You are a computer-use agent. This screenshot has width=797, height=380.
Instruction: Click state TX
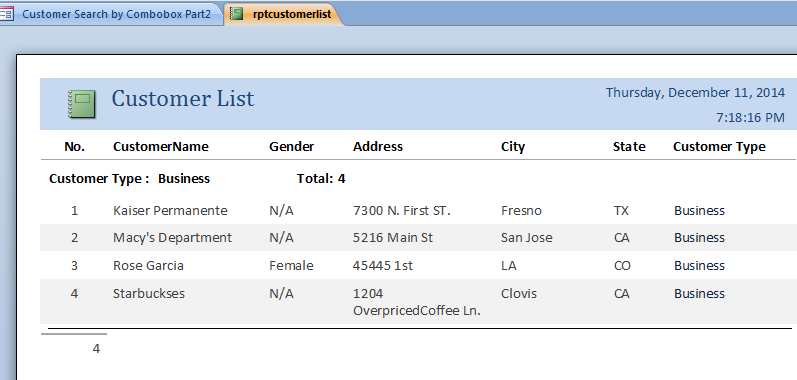(x=621, y=211)
